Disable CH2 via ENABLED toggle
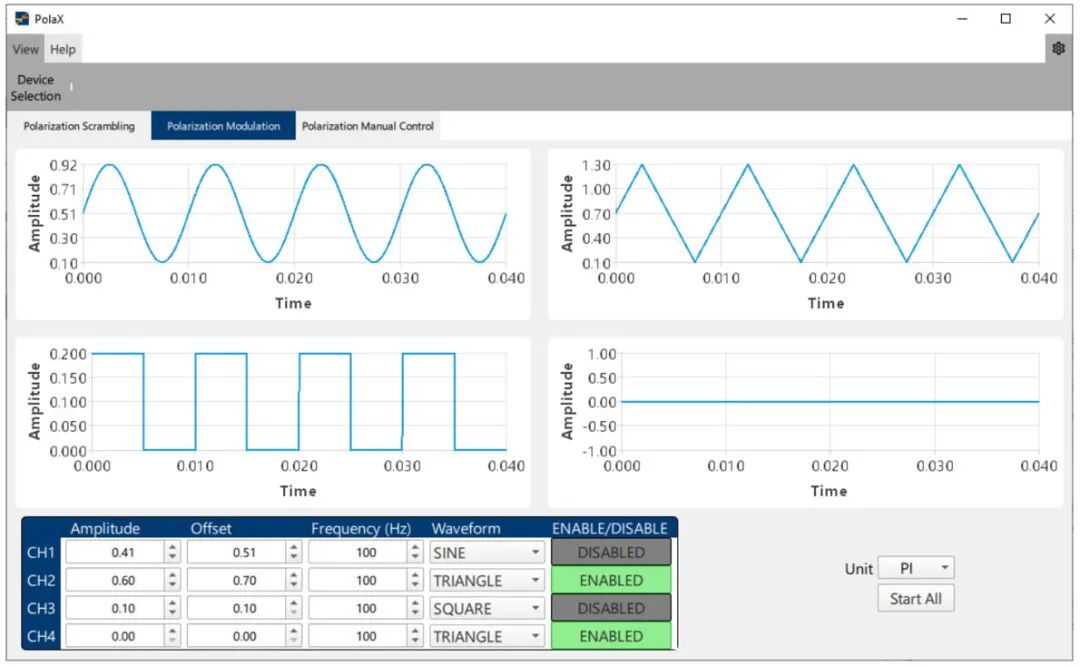 611,581
